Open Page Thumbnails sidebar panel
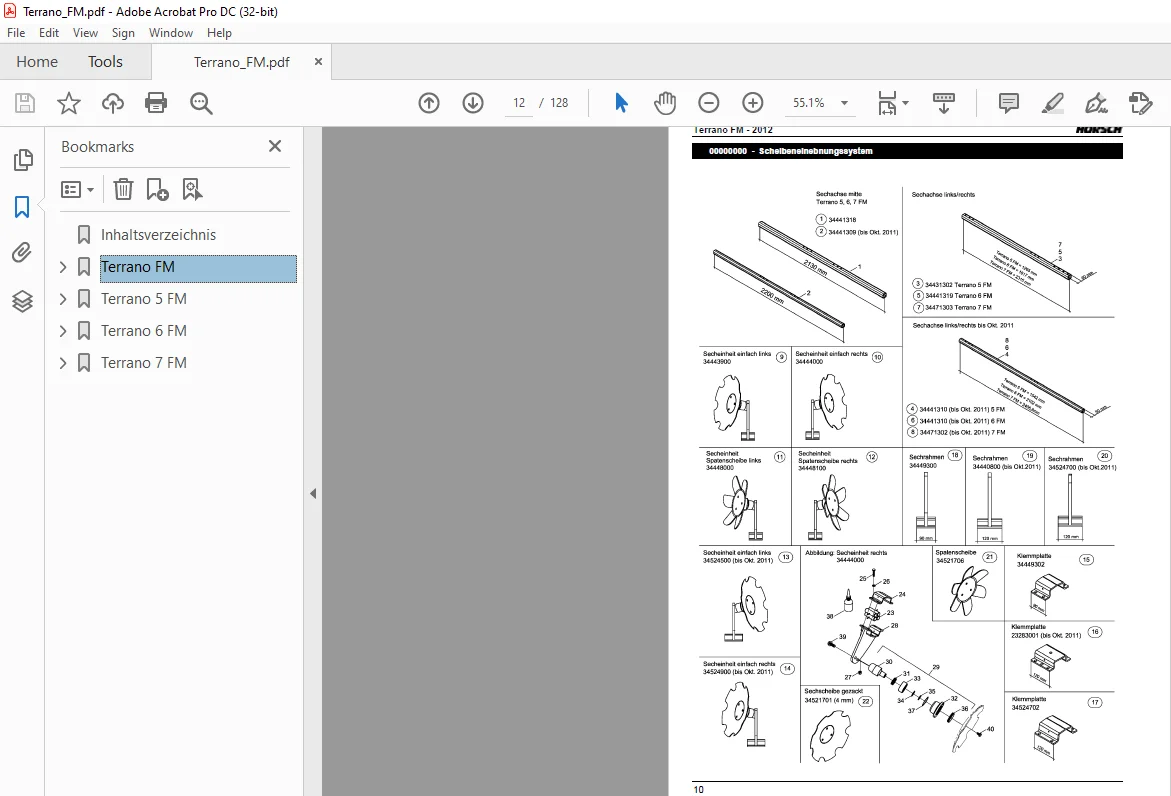The height and width of the screenshot is (796, 1171). [22, 159]
